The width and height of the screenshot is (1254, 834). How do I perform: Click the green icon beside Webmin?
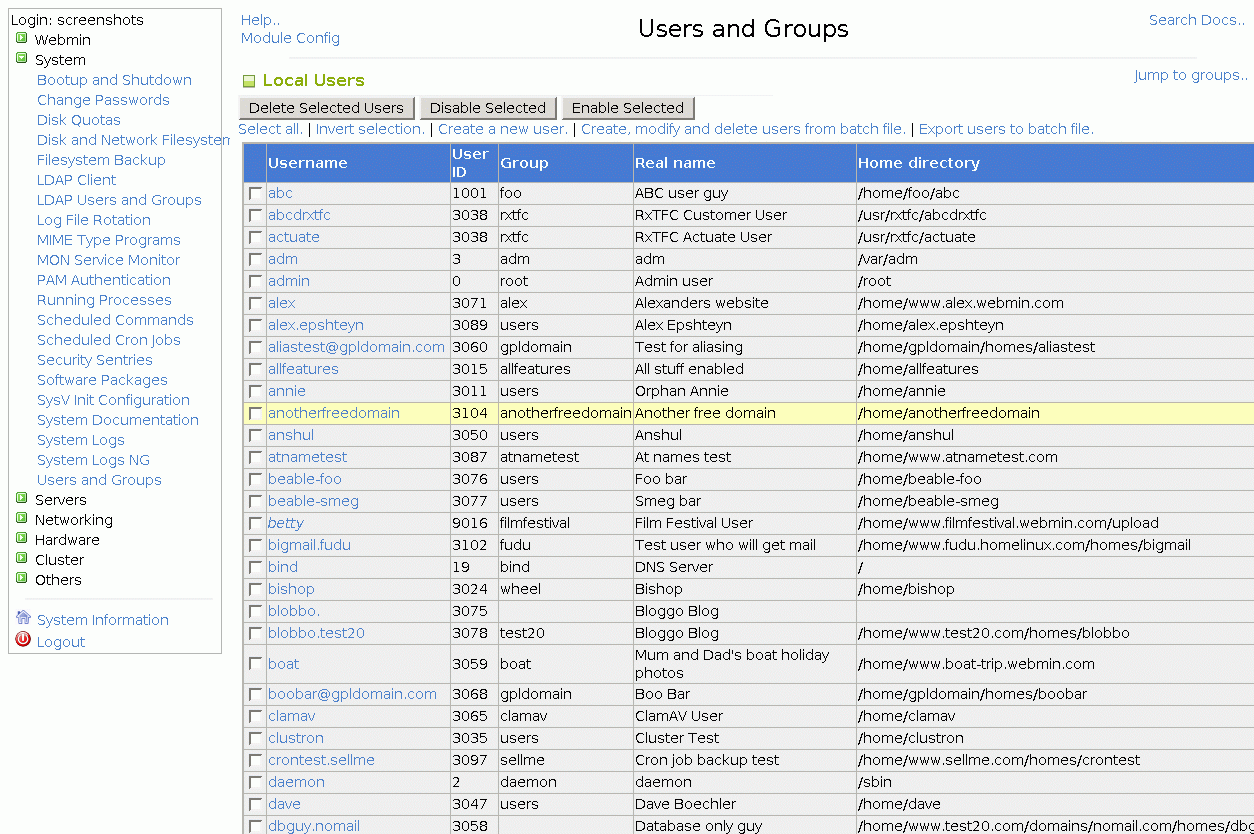coord(21,39)
